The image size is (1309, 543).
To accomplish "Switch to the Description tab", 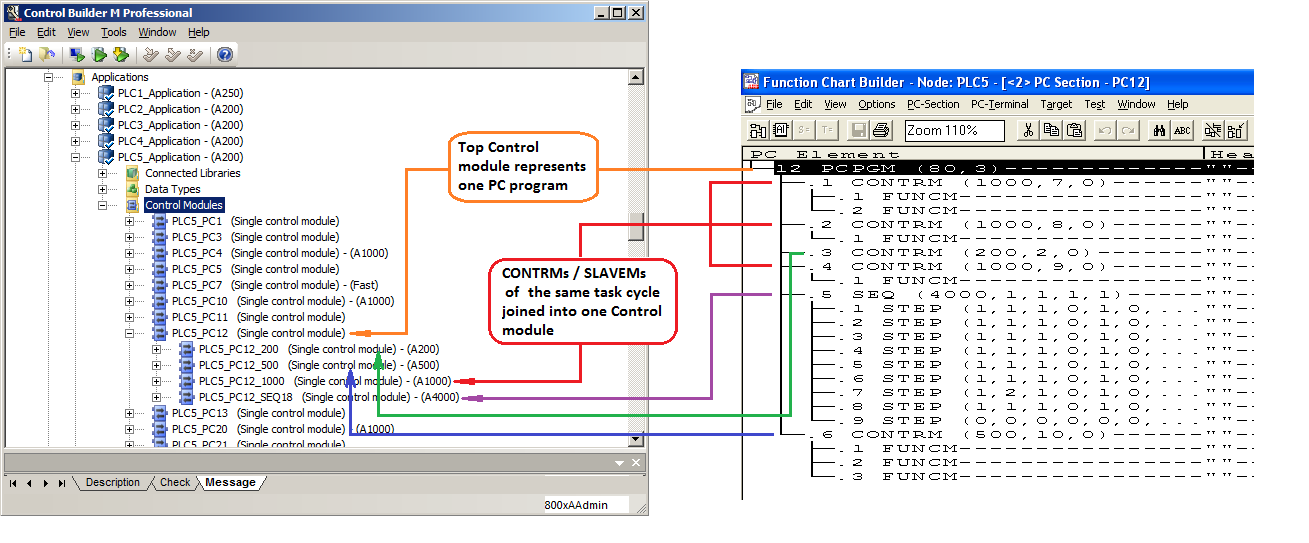I will click(x=112, y=482).
